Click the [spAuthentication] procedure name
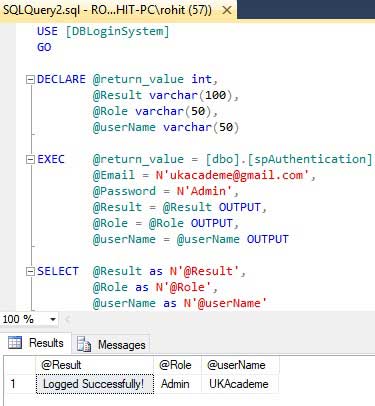The image size is (375, 406). pos(309,159)
